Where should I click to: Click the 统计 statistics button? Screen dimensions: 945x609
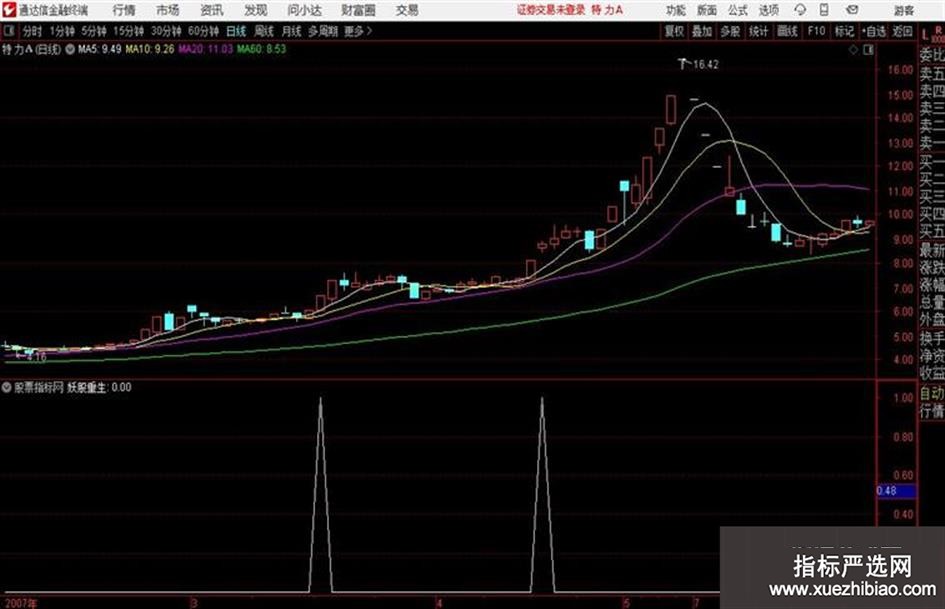point(759,31)
